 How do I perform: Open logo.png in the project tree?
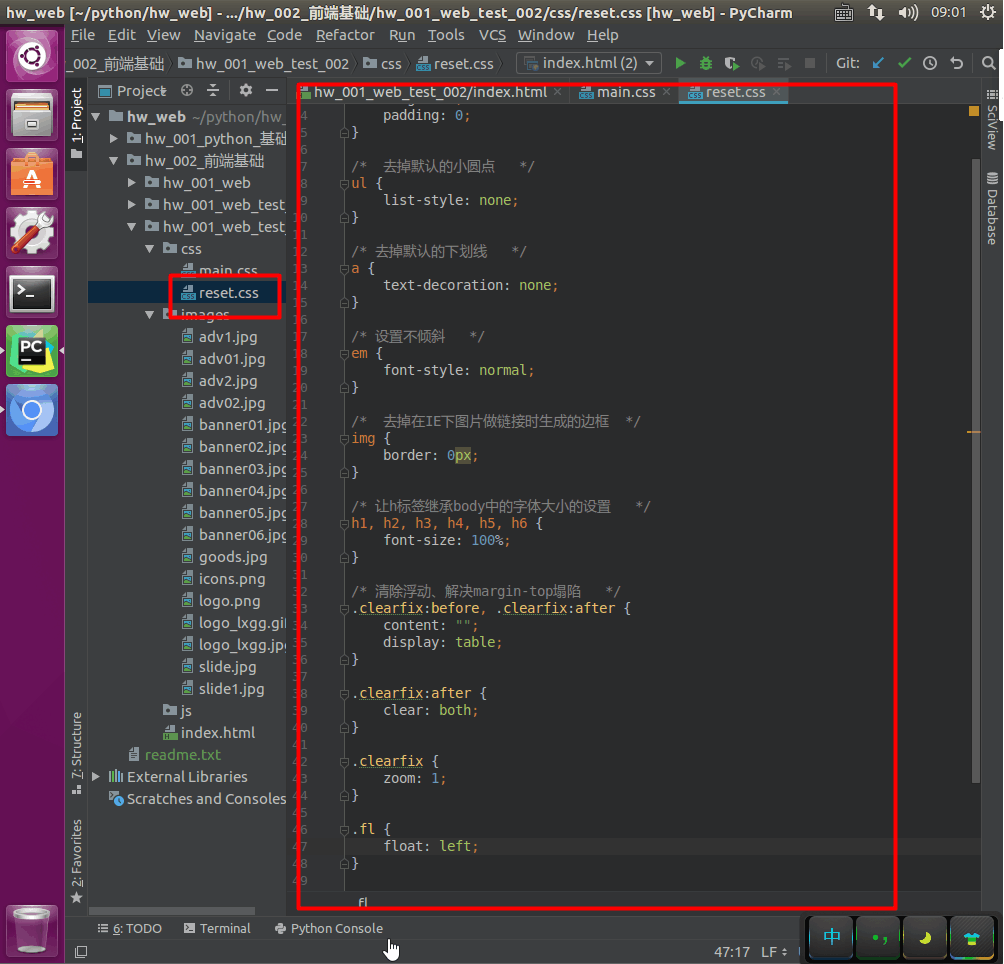click(x=229, y=601)
